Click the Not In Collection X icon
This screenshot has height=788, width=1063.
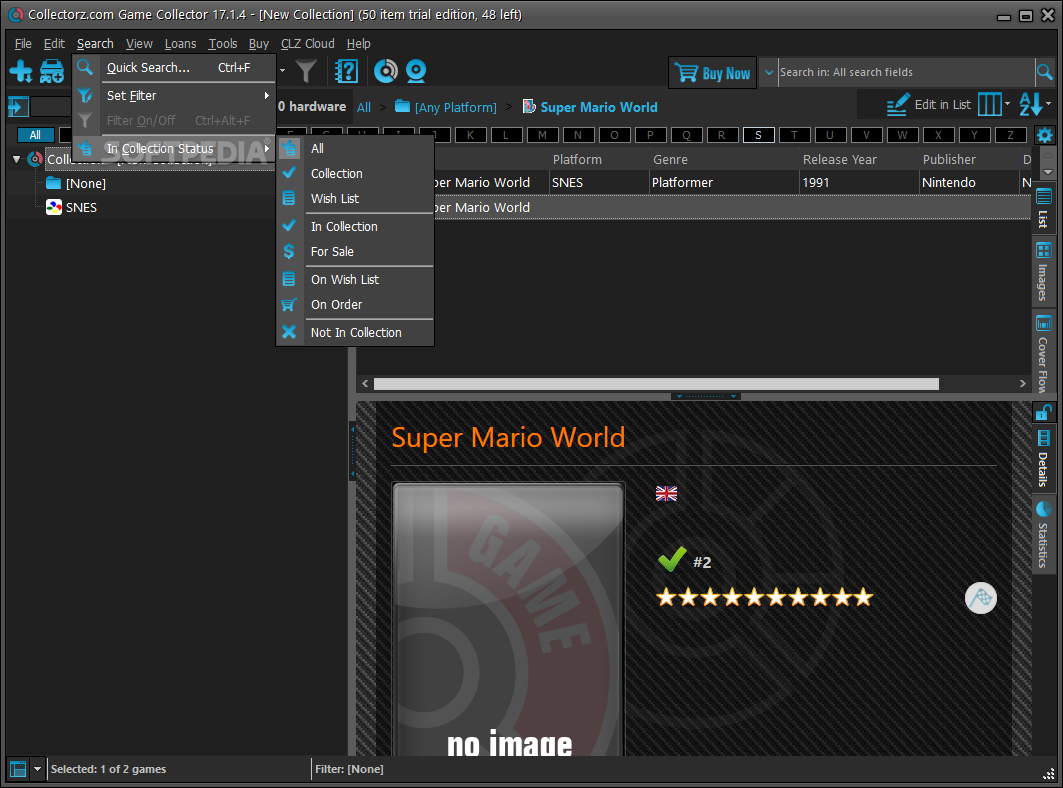click(289, 332)
